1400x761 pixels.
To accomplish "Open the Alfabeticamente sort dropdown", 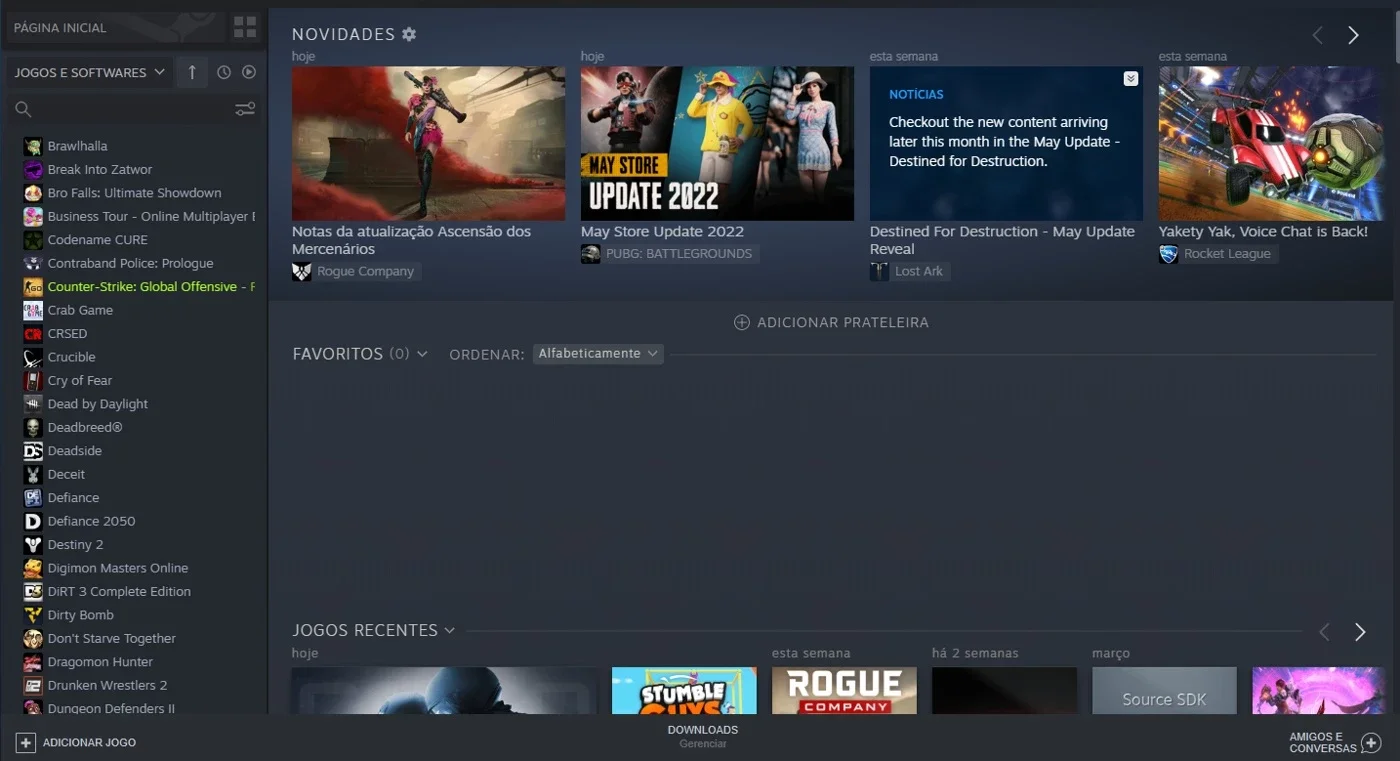I will 598,354.
